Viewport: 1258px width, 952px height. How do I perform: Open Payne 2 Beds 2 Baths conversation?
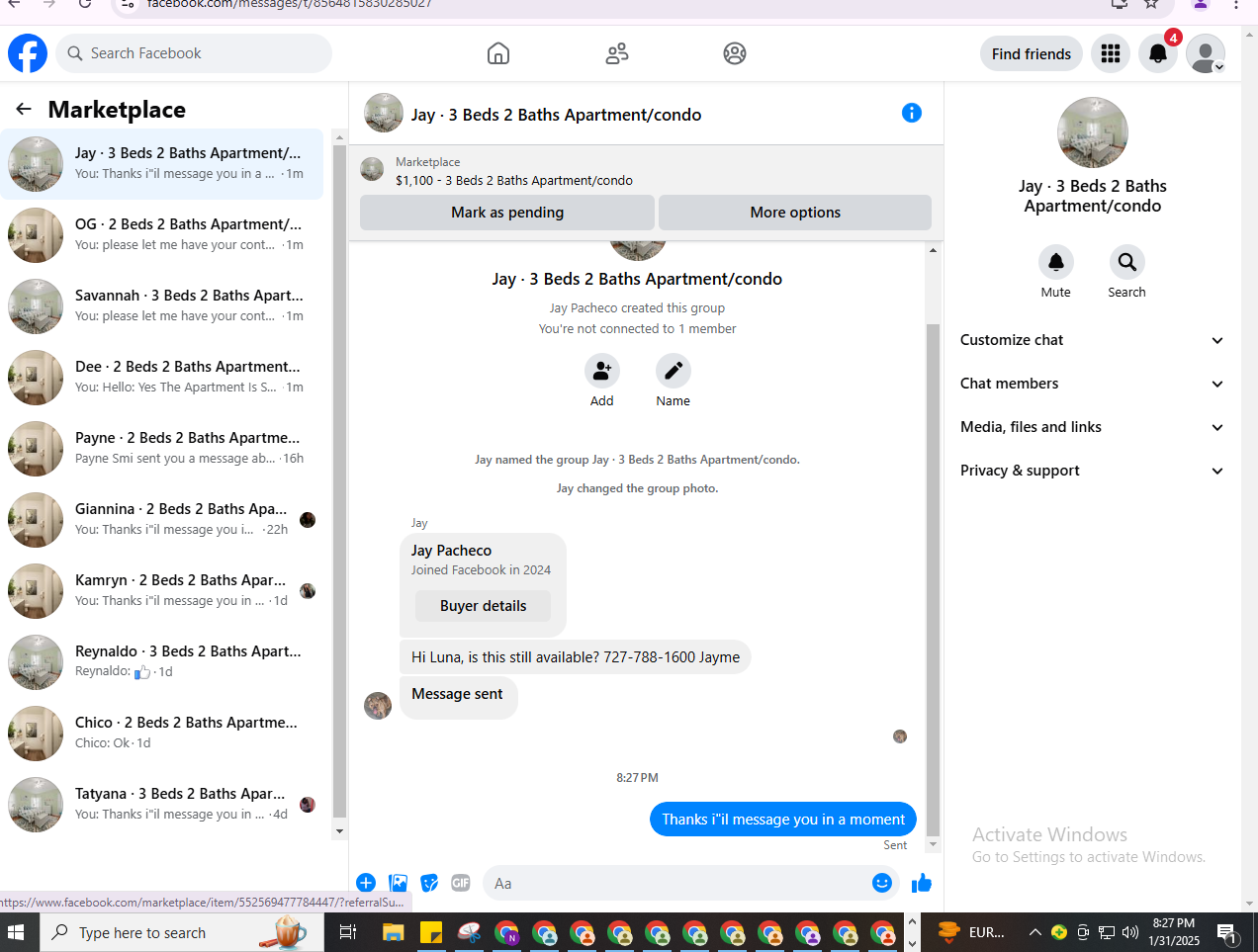tap(162, 449)
